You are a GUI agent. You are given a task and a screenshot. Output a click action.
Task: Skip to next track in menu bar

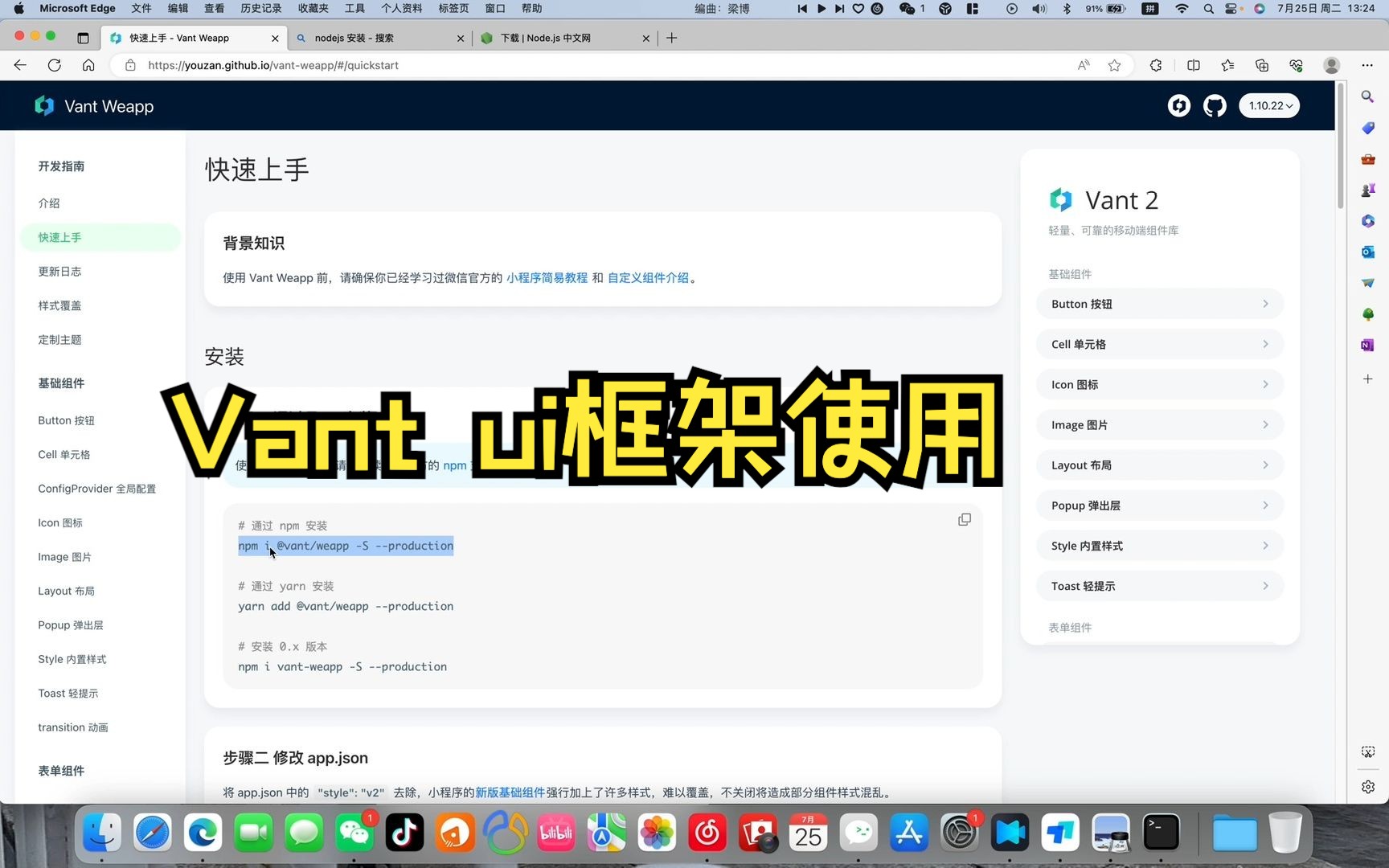click(x=839, y=8)
